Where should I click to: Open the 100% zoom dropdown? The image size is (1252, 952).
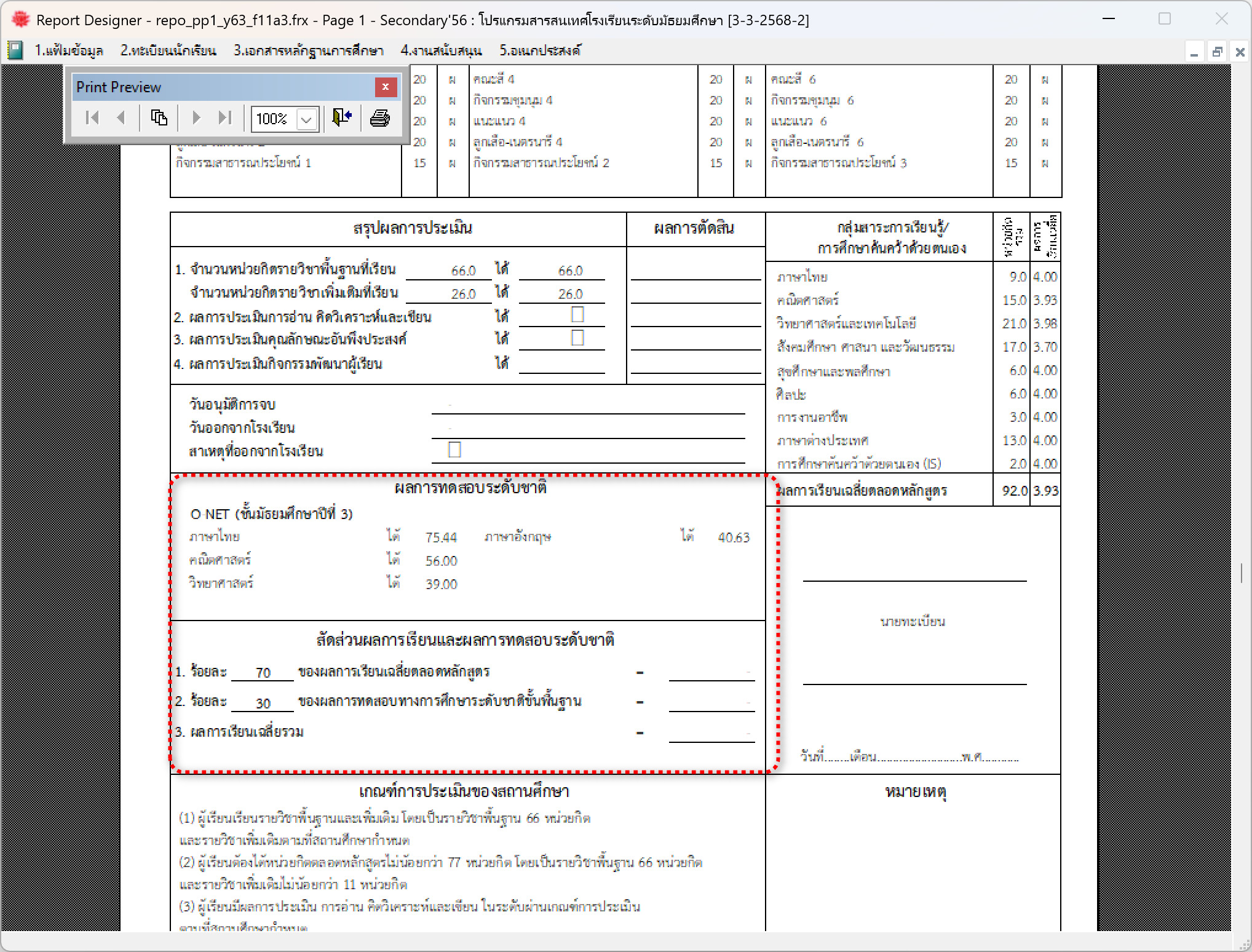tap(306, 119)
